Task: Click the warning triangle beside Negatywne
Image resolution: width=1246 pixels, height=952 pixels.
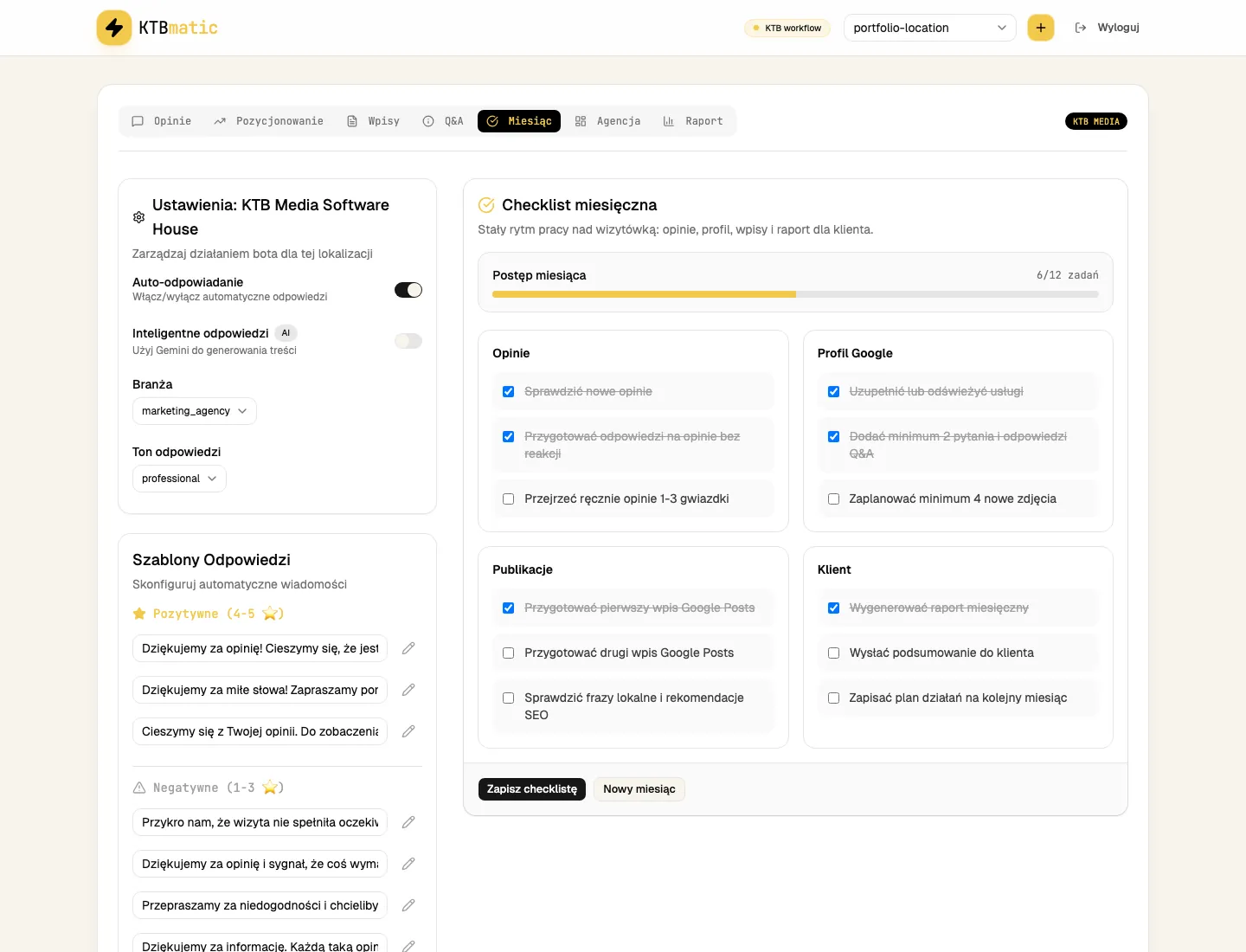Action: pyautogui.click(x=139, y=788)
